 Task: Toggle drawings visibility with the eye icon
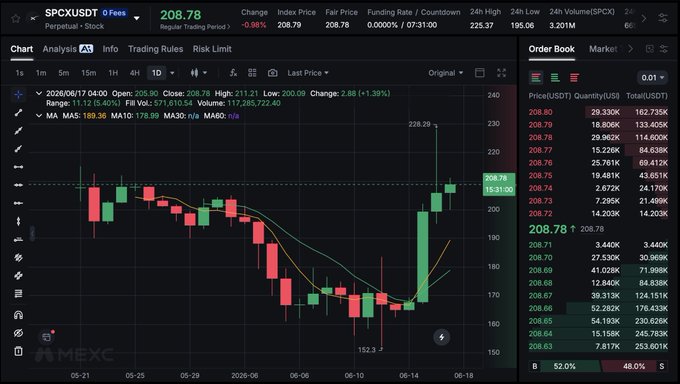tap(18, 333)
